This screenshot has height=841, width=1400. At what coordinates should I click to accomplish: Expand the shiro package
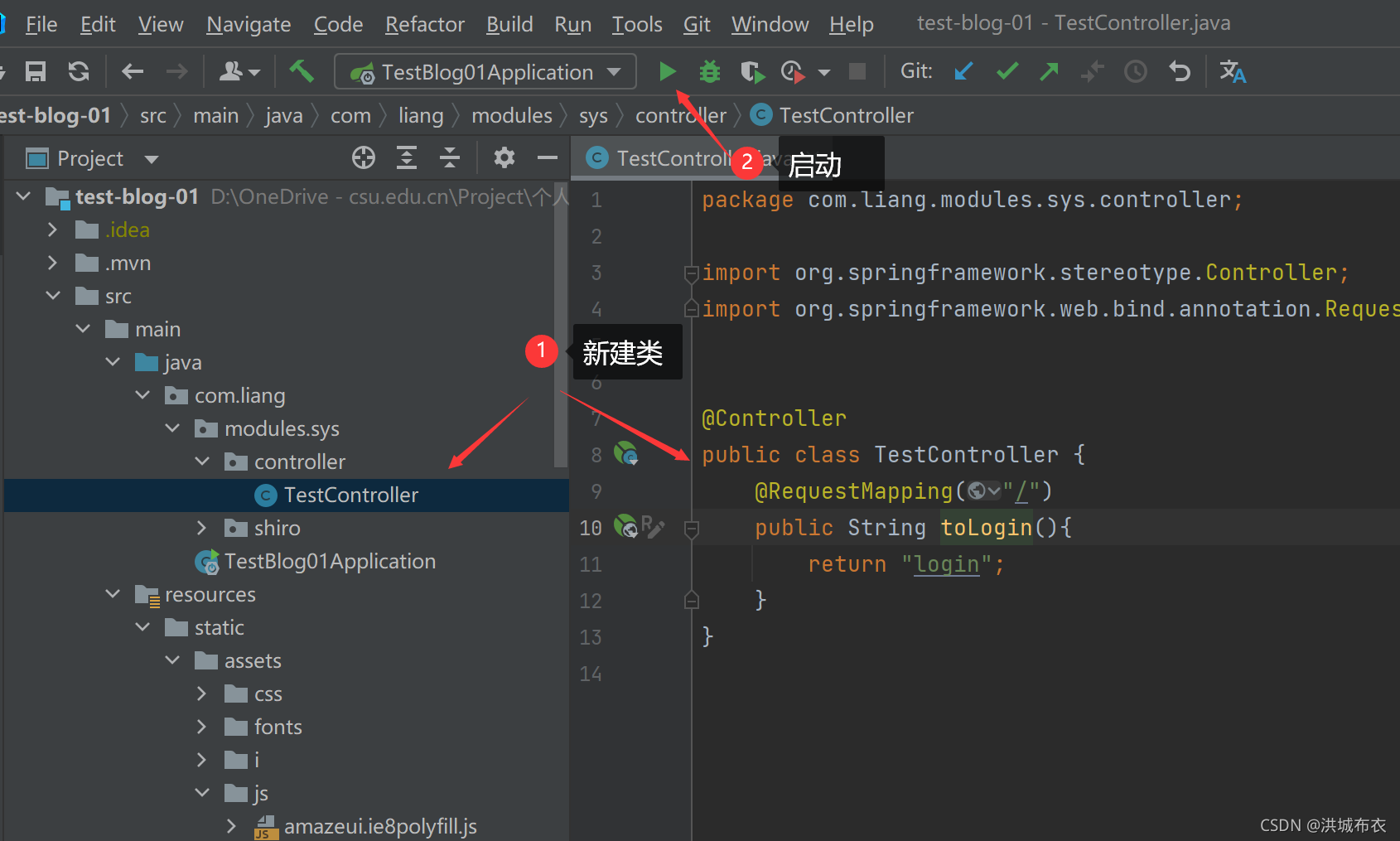(202, 528)
